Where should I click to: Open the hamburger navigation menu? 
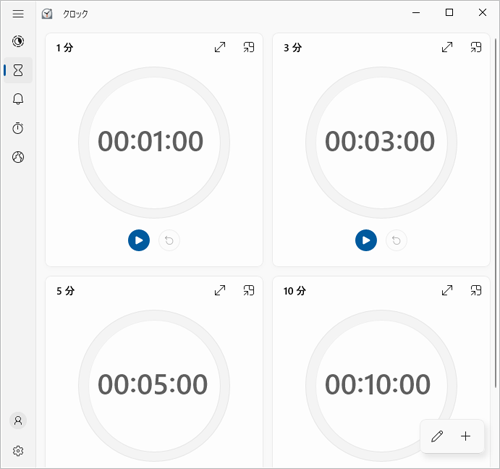click(18, 14)
